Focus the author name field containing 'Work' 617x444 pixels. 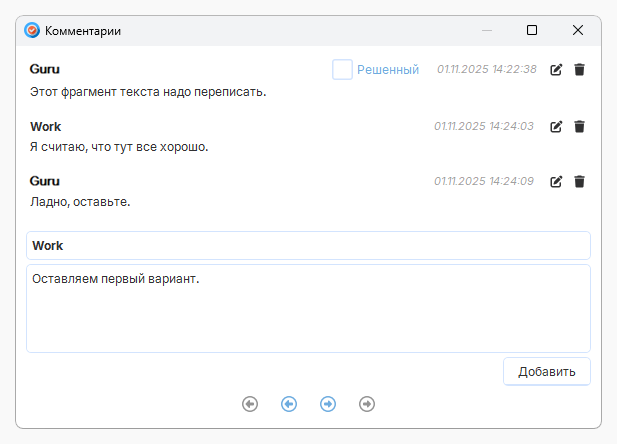pyautogui.click(x=308, y=246)
